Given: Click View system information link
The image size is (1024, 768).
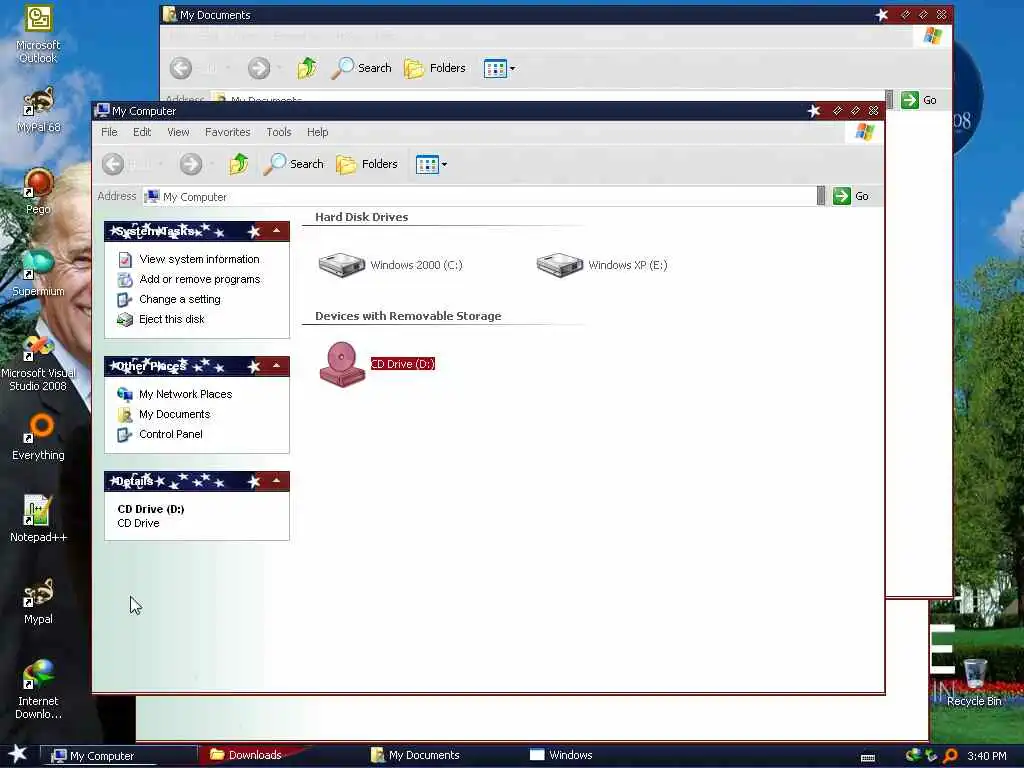Looking at the screenshot, I should [x=199, y=259].
